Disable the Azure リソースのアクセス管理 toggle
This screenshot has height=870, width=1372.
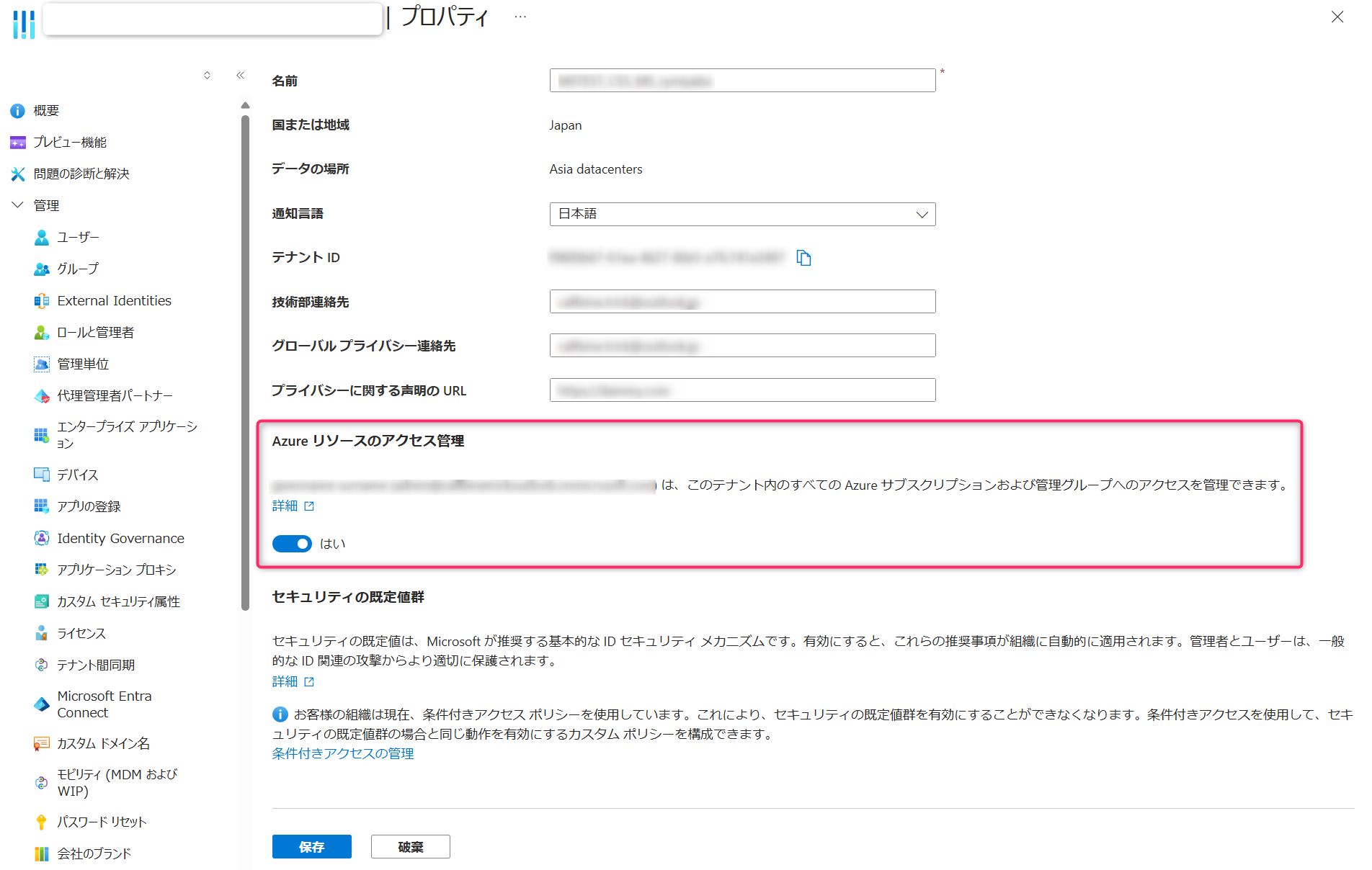(292, 543)
